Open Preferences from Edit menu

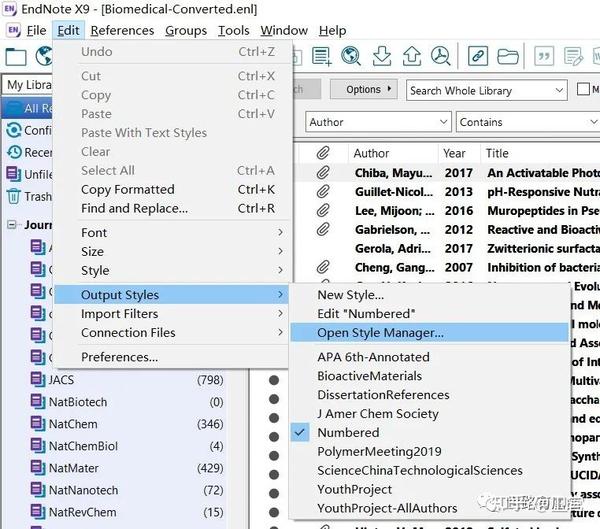(x=170, y=357)
